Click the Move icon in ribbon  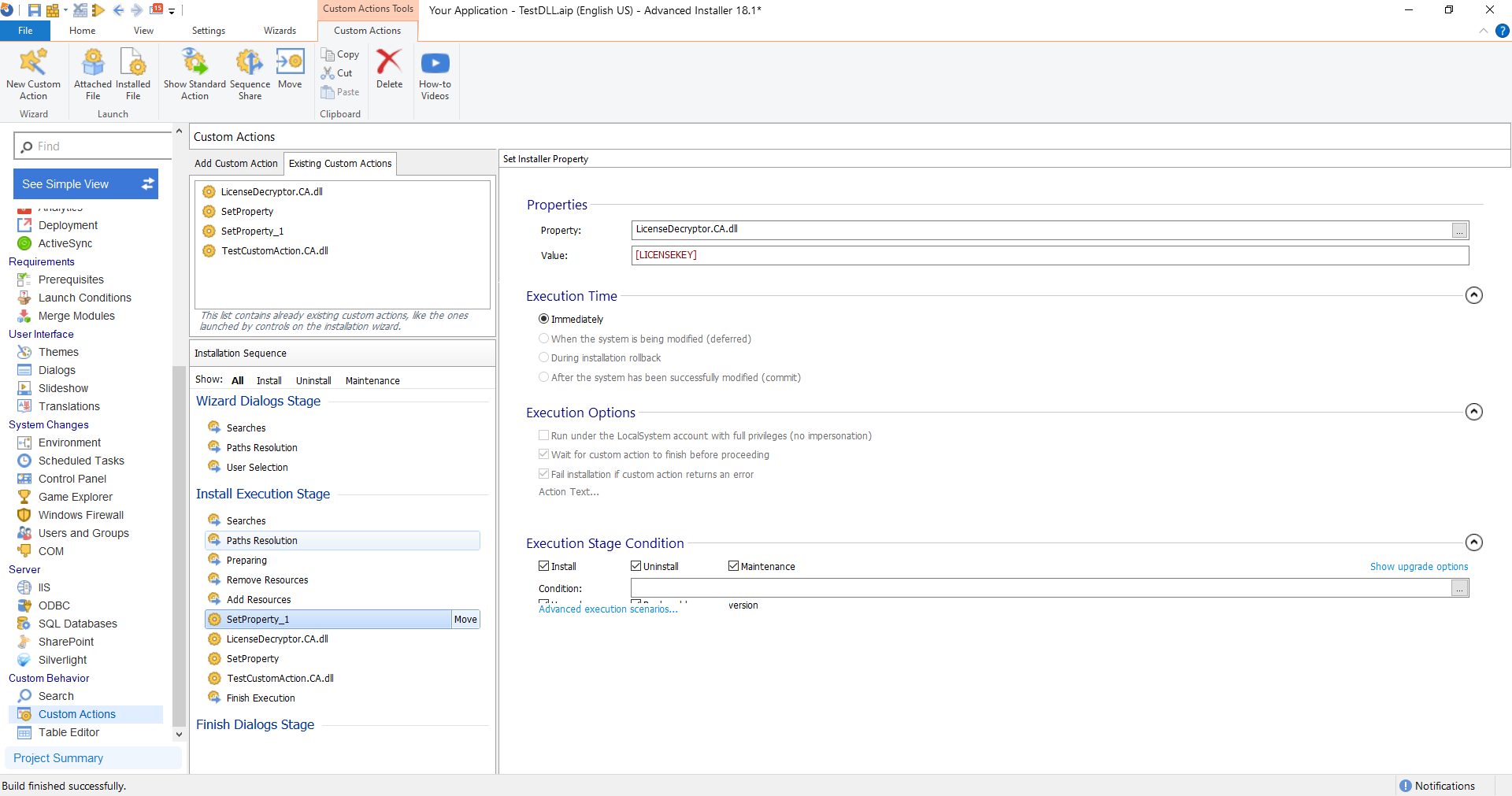(x=290, y=62)
